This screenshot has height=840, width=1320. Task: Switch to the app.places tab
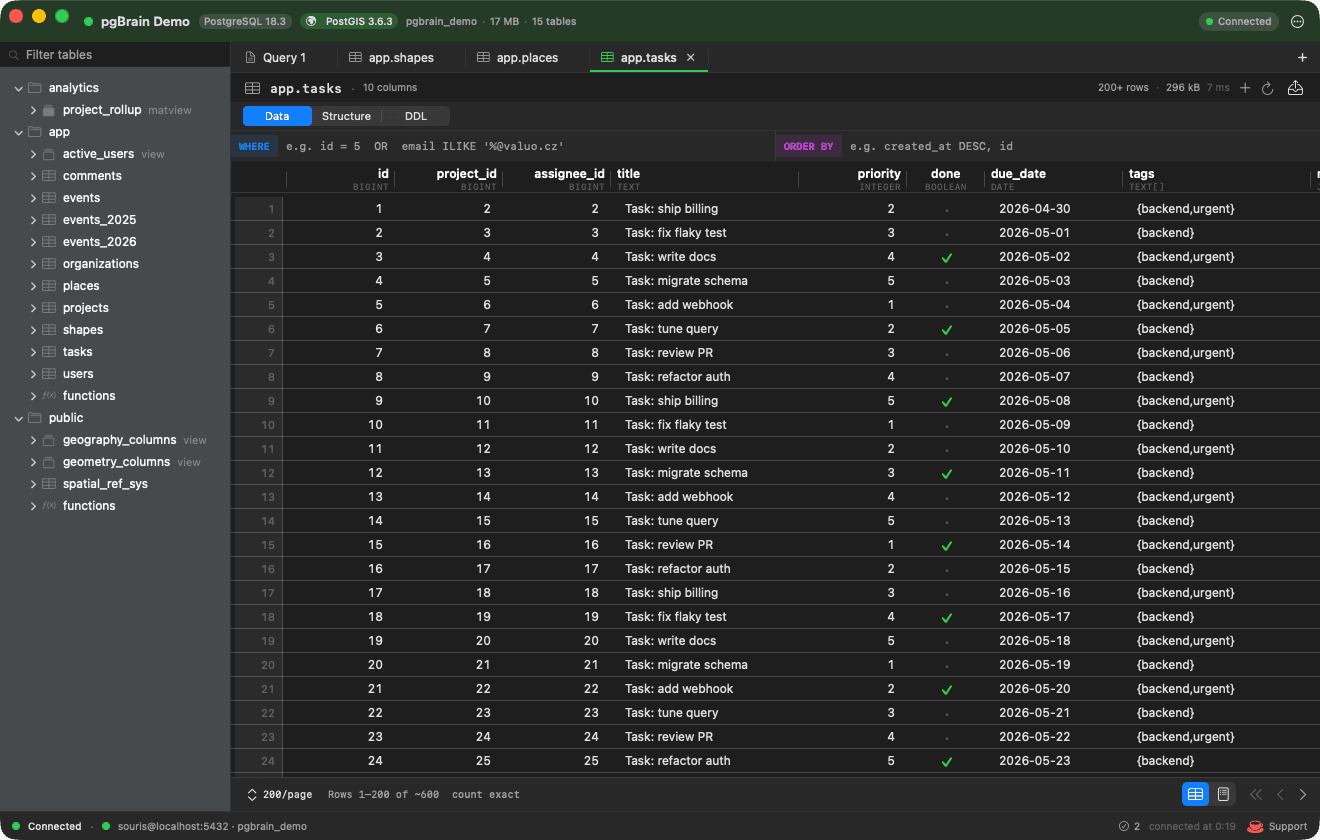[518, 58]
